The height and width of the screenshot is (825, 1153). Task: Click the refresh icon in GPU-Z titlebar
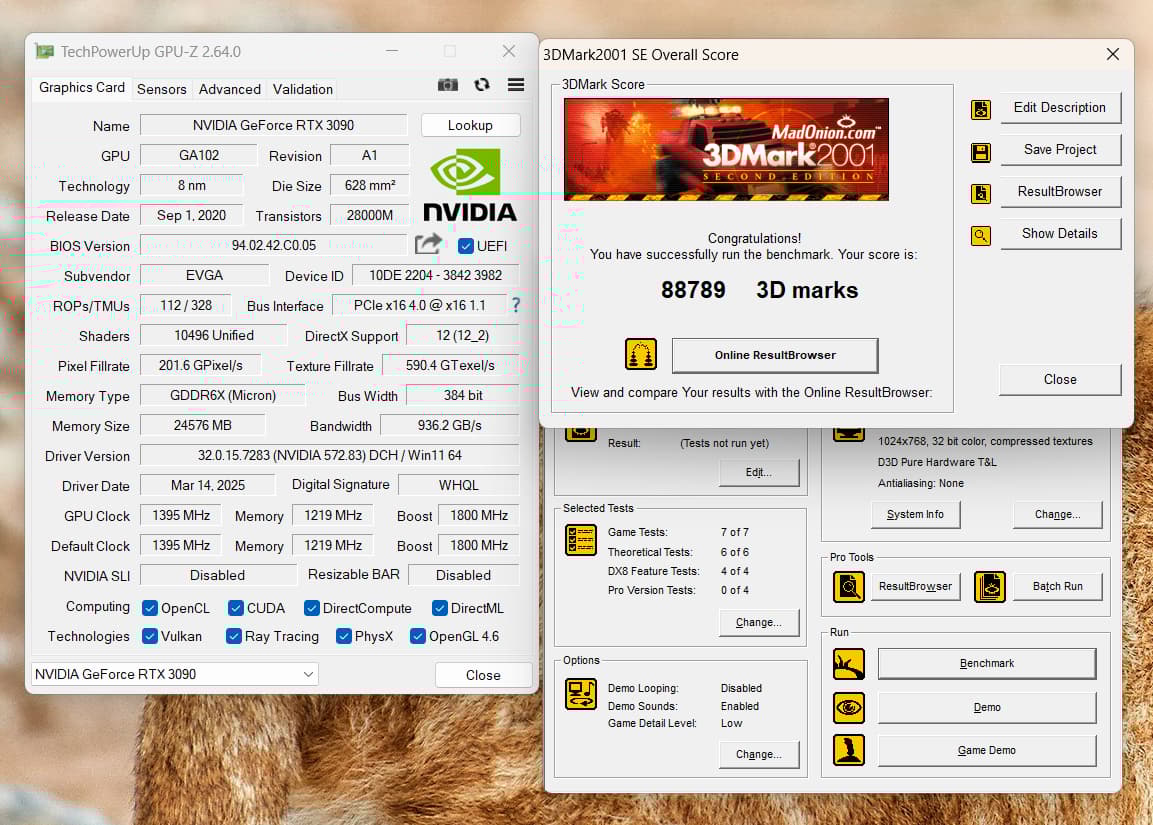point(481,85)
